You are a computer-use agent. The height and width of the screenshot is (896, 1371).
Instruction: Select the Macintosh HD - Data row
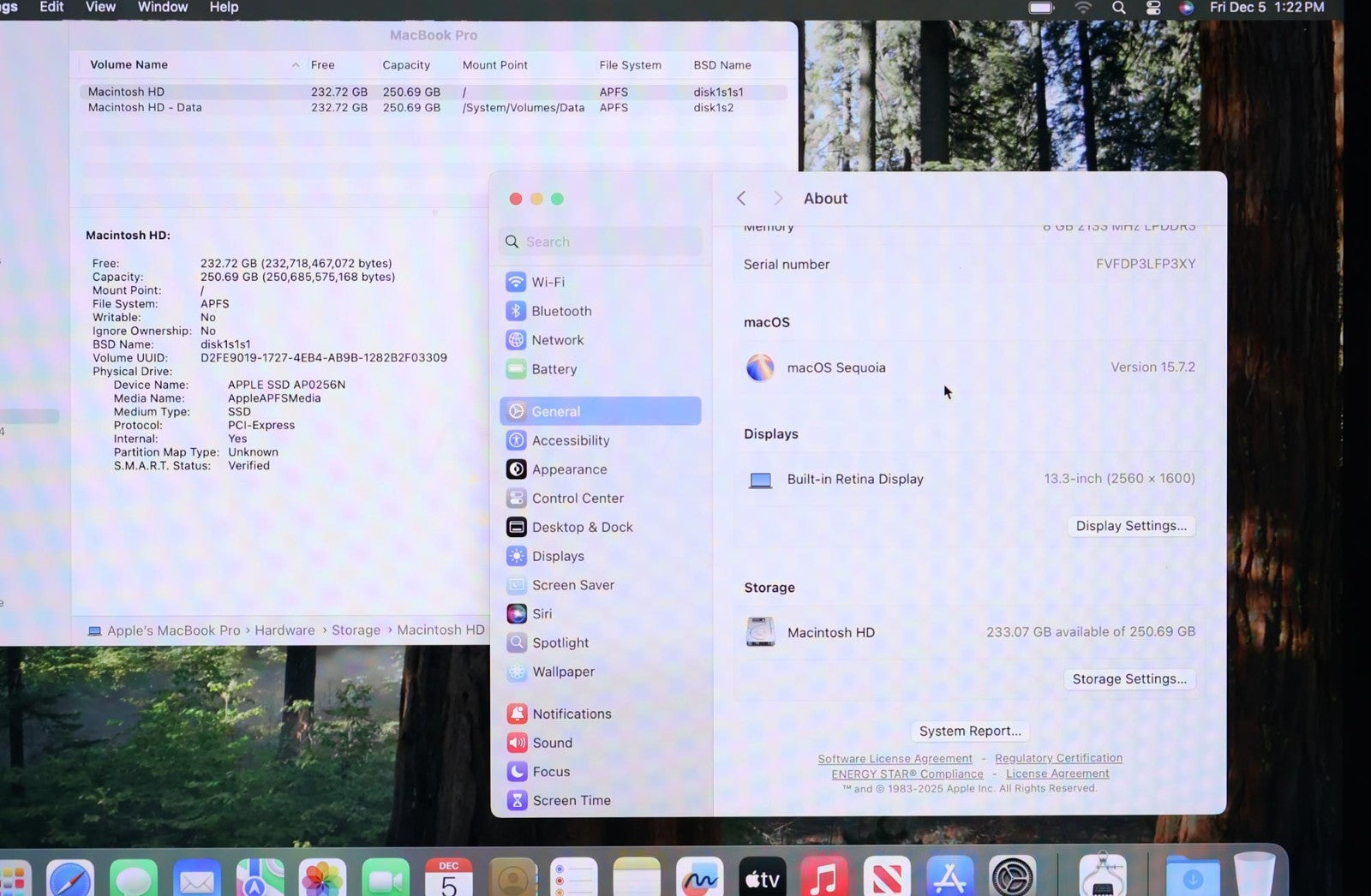[x=145, y=108]
